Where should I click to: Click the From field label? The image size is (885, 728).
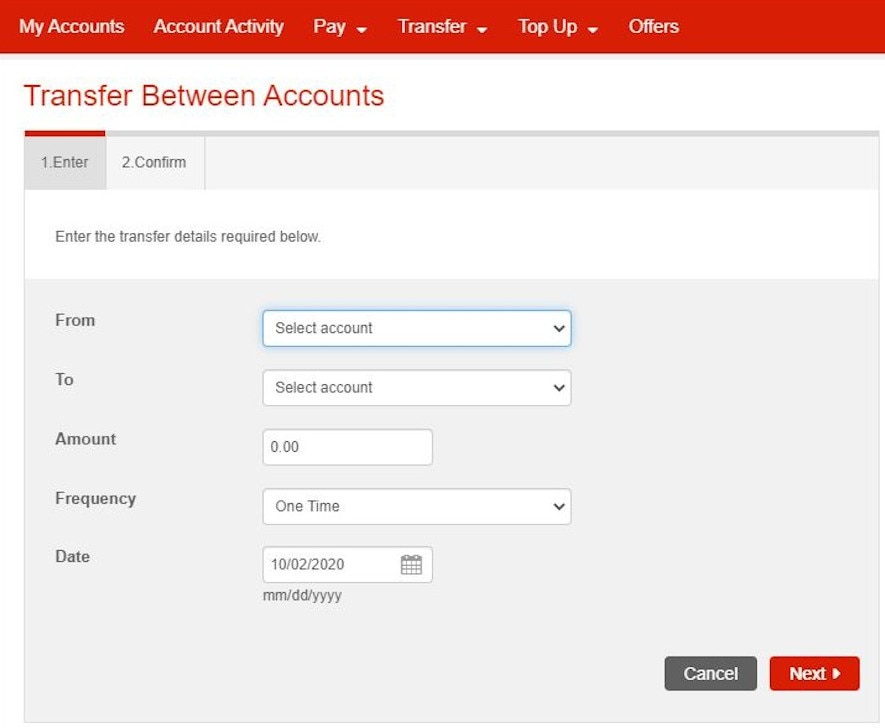click(x=75, y=320)
